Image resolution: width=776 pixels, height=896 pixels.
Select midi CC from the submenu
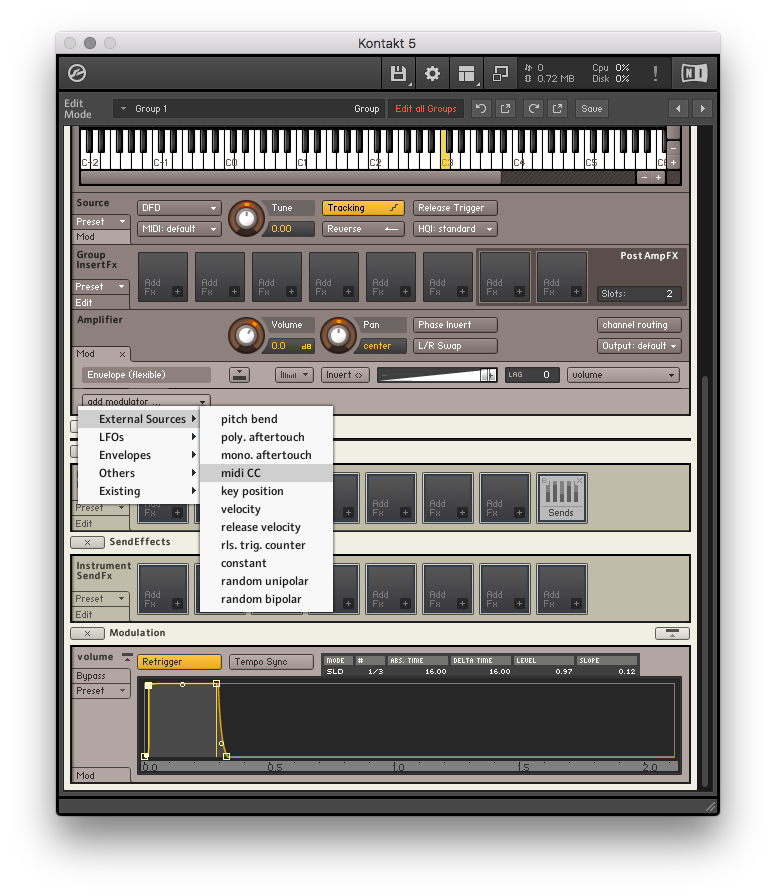(x=266, y=473)
